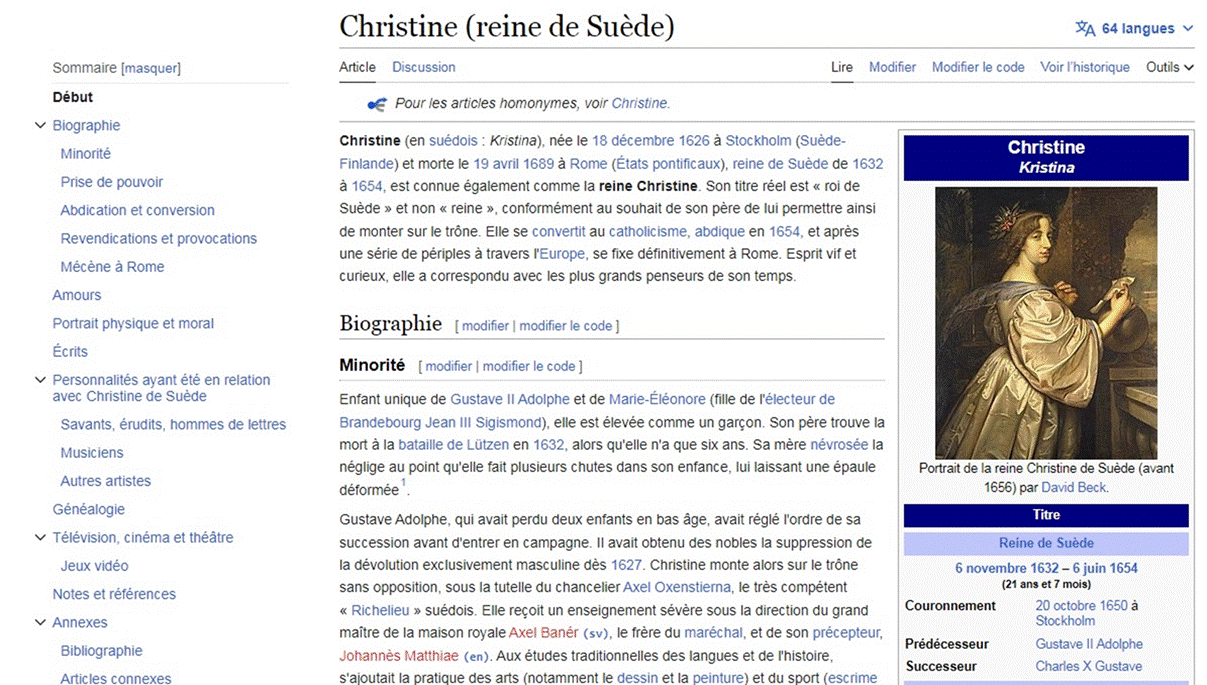Go to Abdication et conversion section
1207x685 pixels.
pos(138,210)
